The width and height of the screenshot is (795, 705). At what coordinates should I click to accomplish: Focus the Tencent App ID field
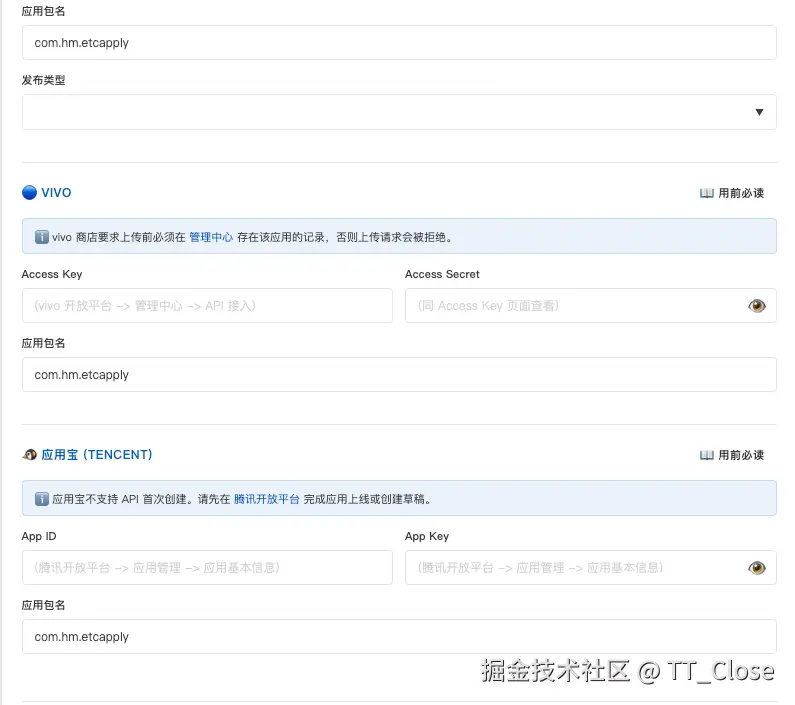(x=207, y=568)
